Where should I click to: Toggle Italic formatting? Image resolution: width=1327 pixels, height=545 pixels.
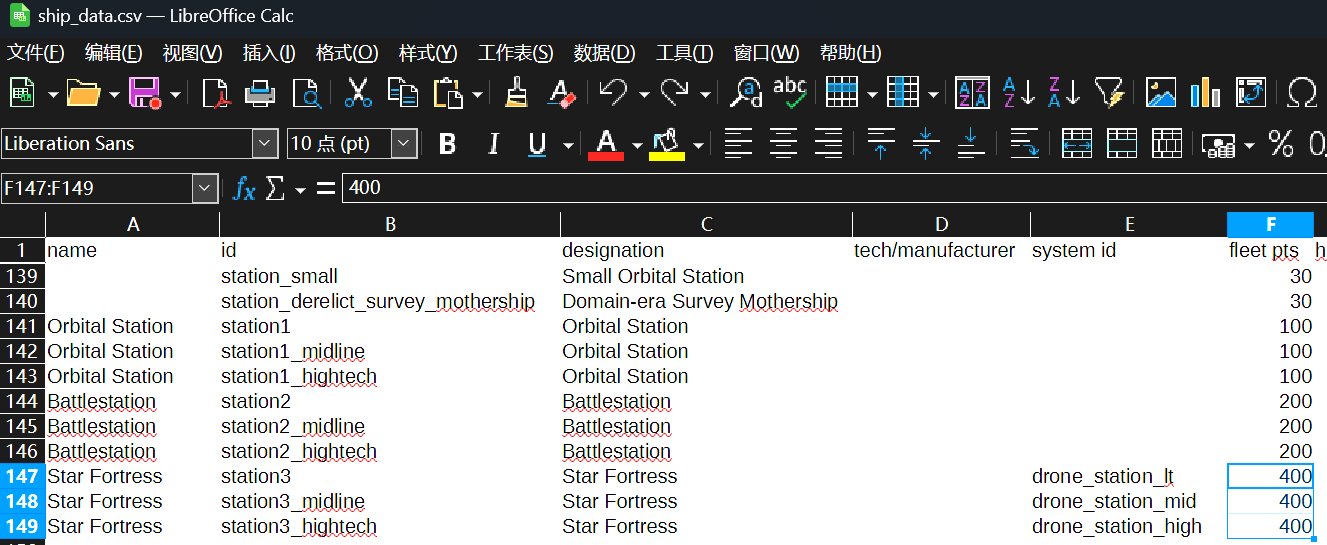pyautogui.click(x=492, y=144)
